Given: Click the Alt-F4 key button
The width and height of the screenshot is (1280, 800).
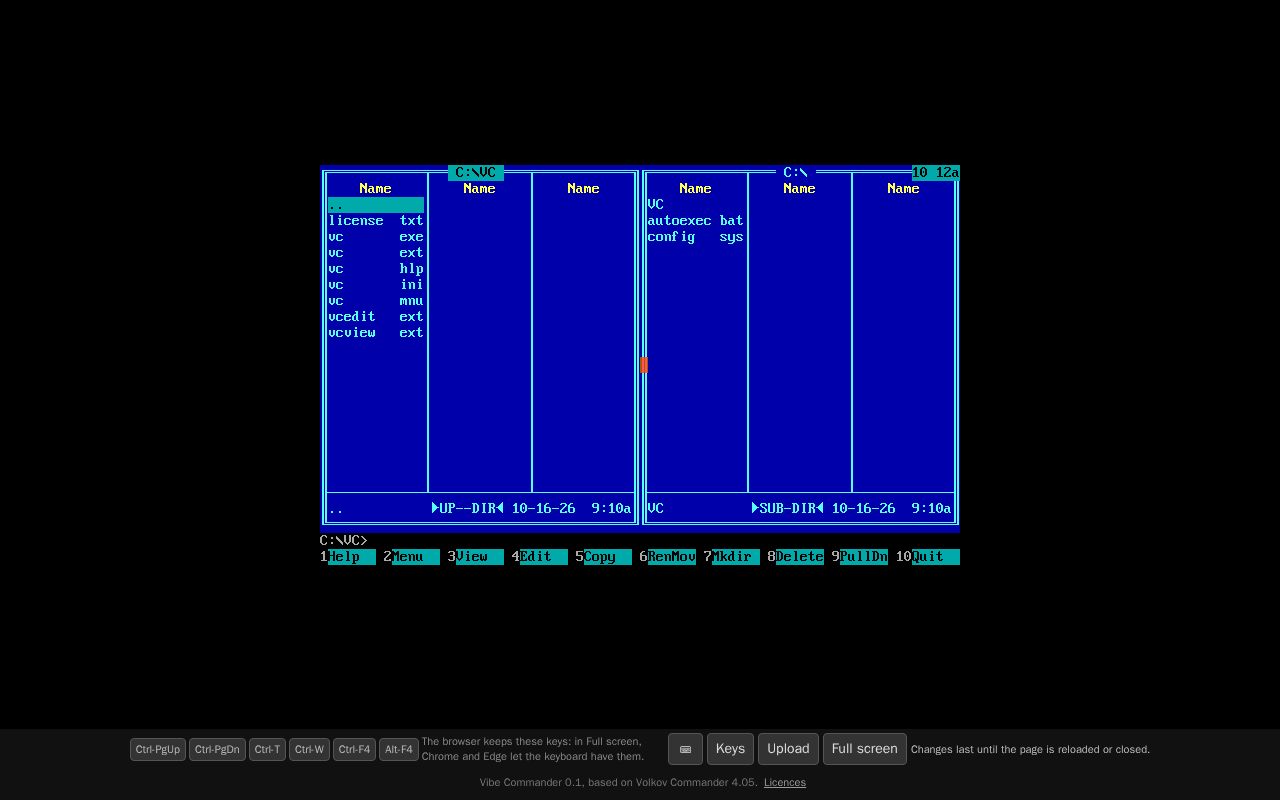Looking at the screenshot, I should 398,749.
